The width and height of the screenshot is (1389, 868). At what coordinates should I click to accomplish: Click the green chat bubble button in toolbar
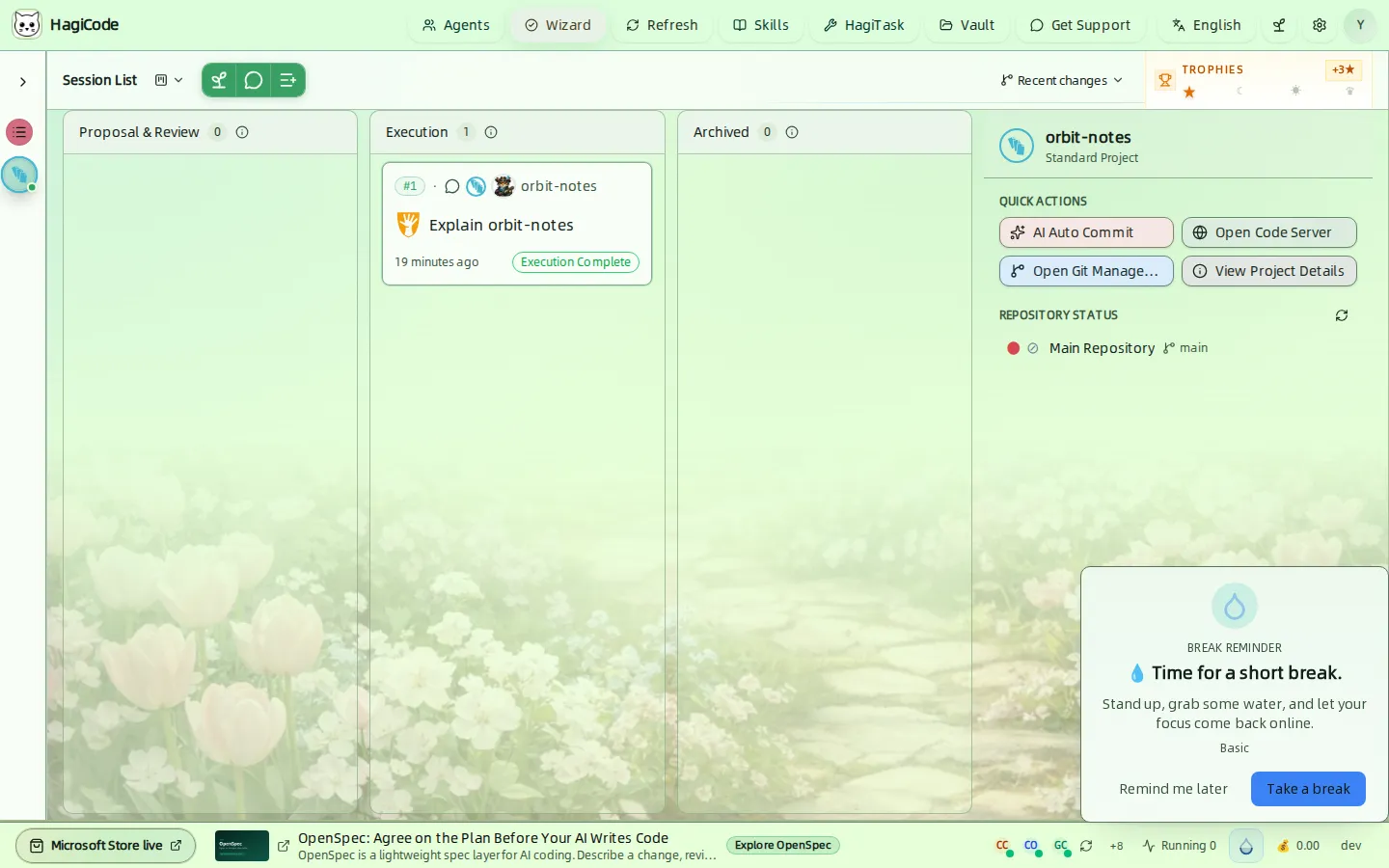click(x=254, y=80)
